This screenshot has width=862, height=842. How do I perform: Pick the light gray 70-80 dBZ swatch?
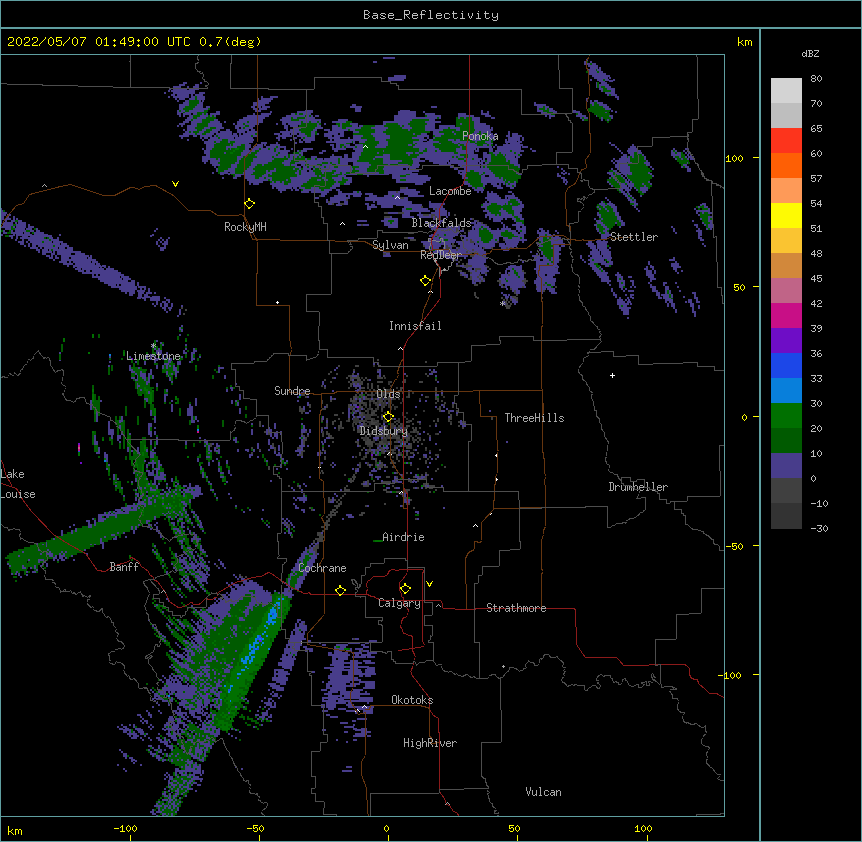pyautogui.click(x=786, y=91)
